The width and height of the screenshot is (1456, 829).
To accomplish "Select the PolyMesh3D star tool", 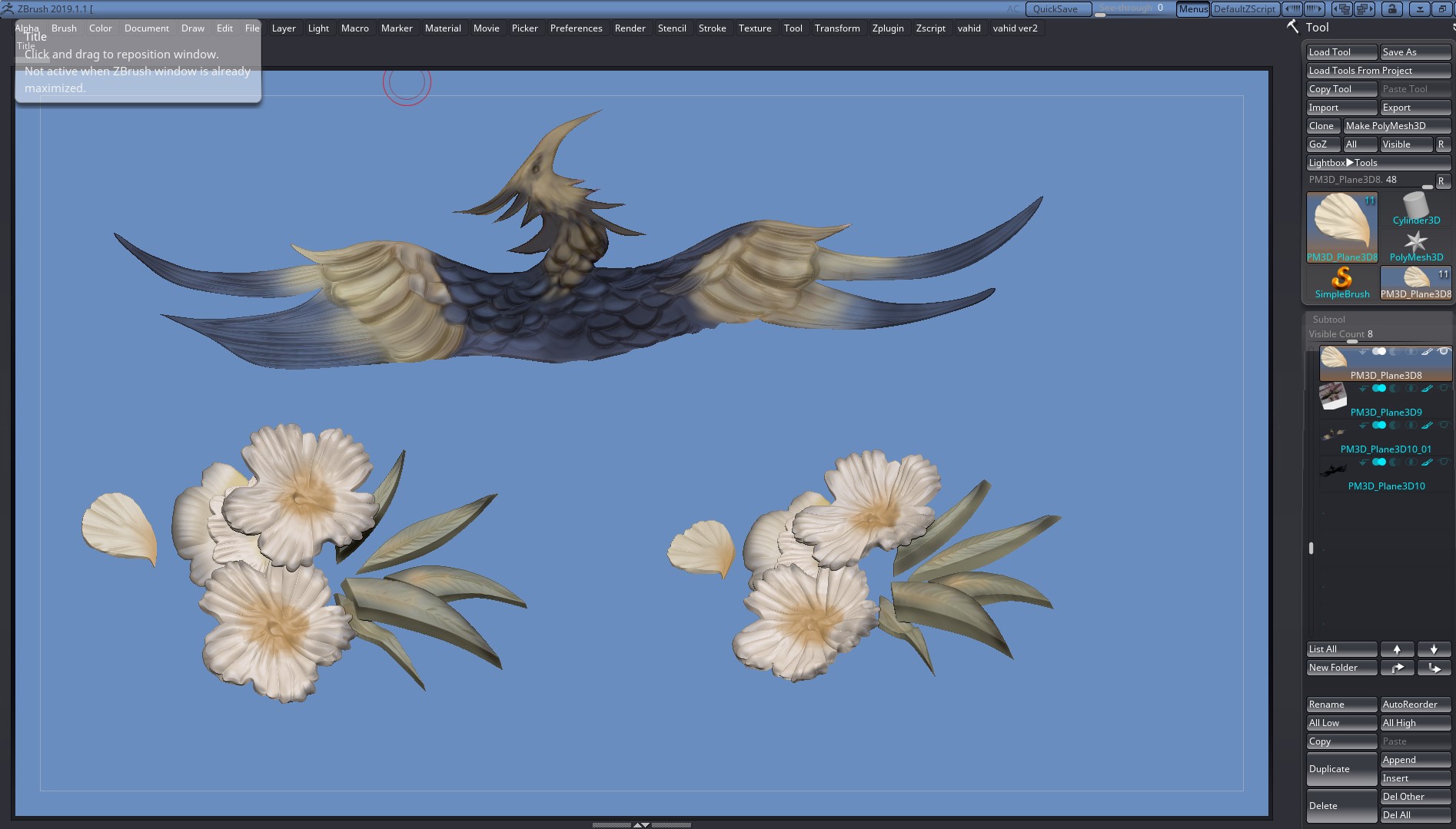I will pos(1416,247).
